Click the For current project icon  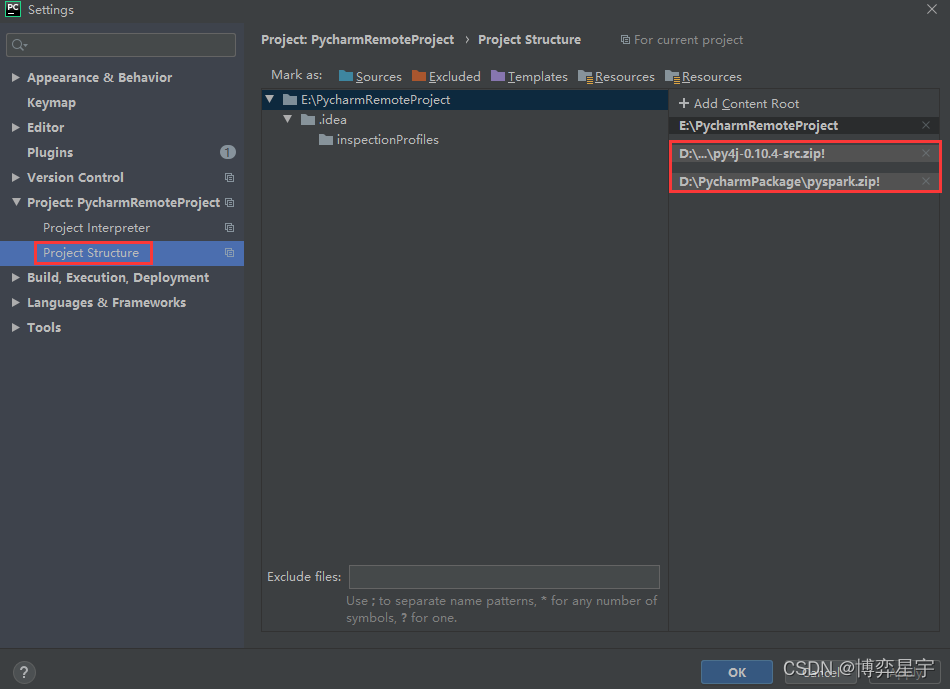coord(625,40)
